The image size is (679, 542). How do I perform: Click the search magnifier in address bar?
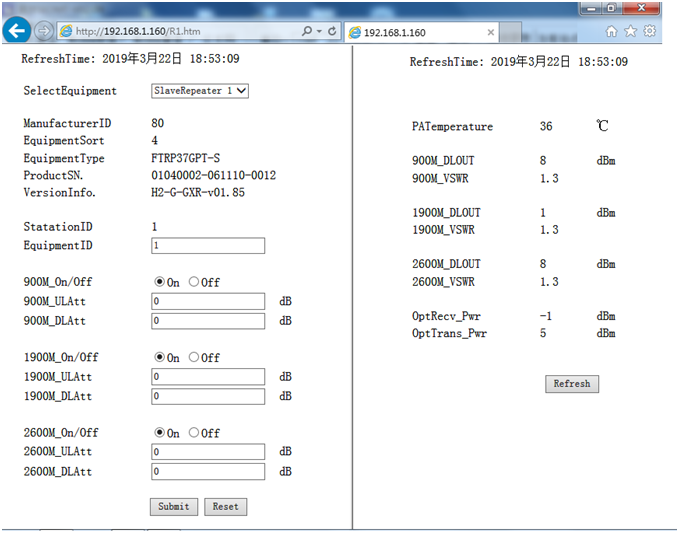point(308,32)
